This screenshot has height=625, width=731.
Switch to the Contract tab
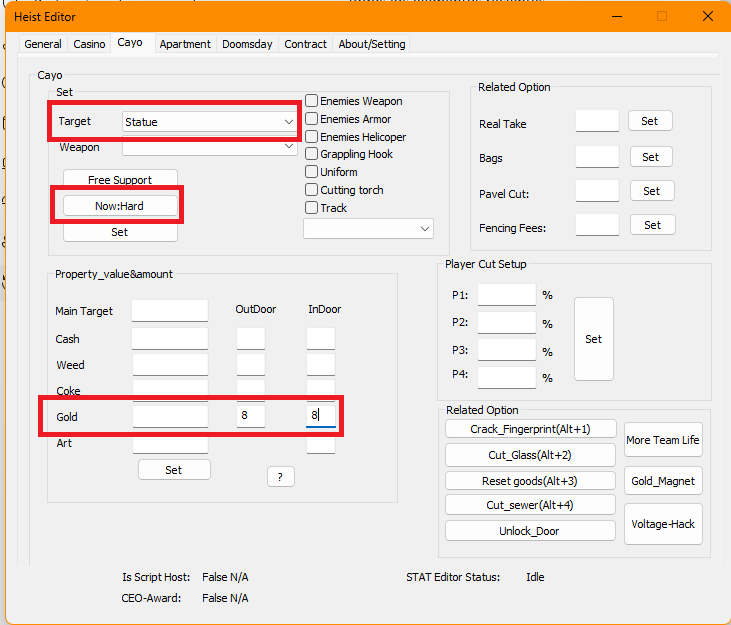[x=305, y=44]
